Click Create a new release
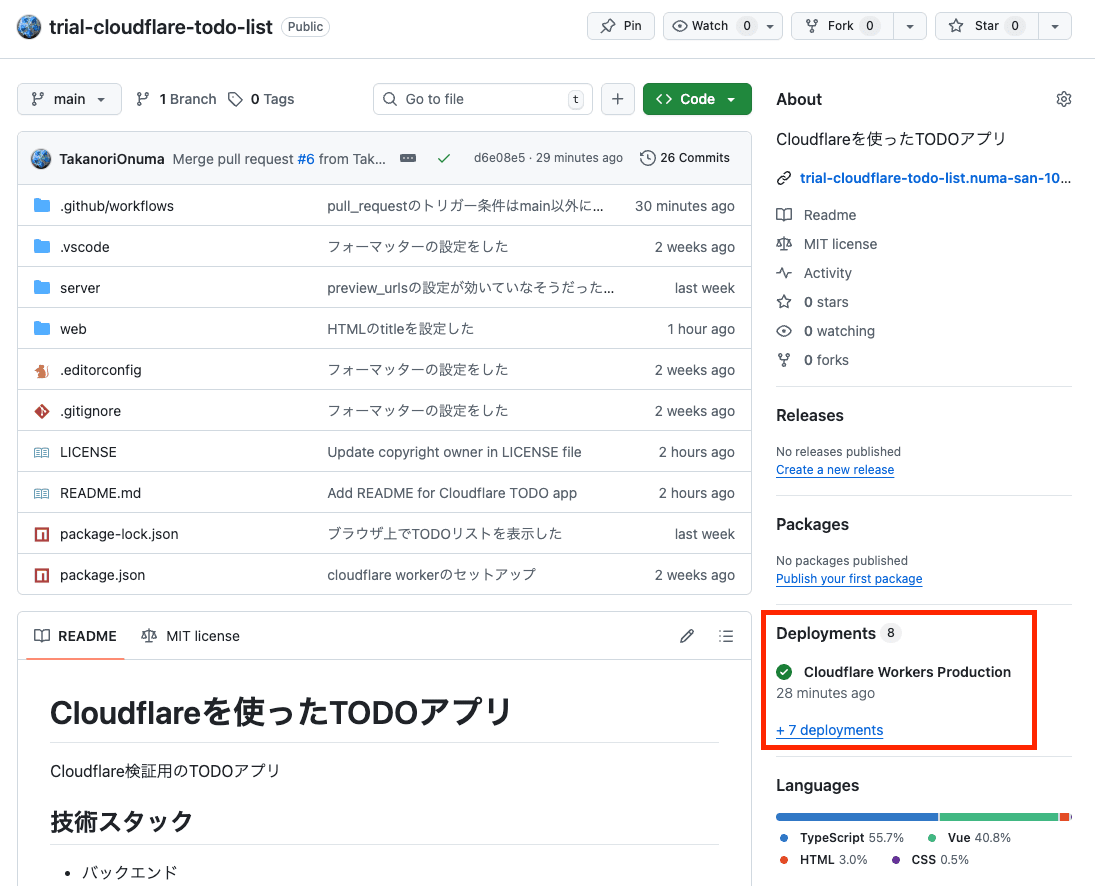 point(835,470)
